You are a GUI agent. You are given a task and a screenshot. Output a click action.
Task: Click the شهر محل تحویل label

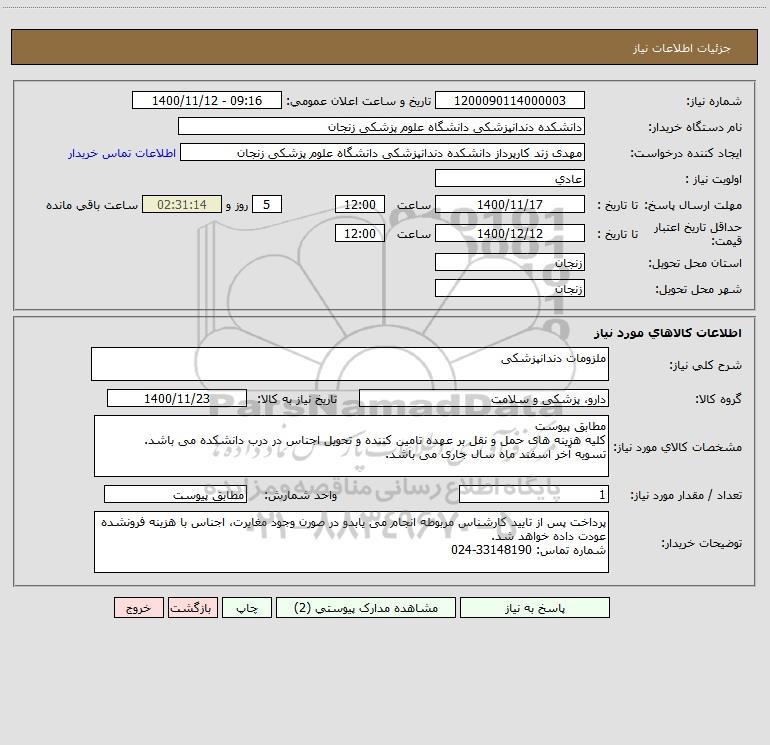click(699, 290)
